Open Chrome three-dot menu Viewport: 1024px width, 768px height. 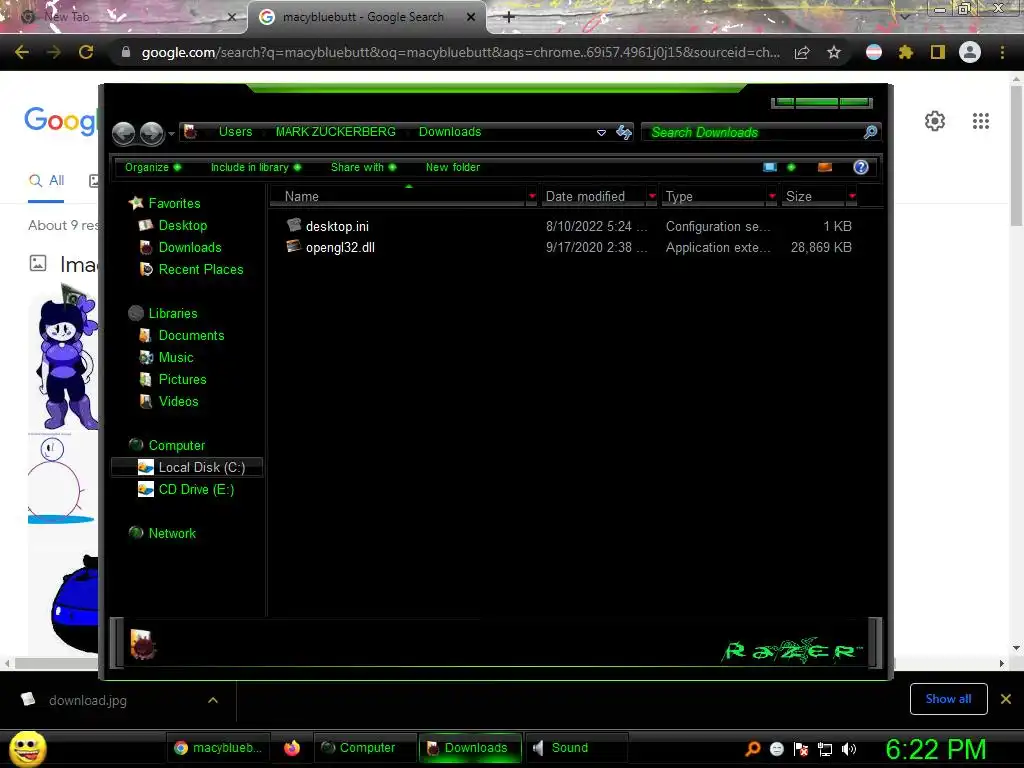[1002, 52]
